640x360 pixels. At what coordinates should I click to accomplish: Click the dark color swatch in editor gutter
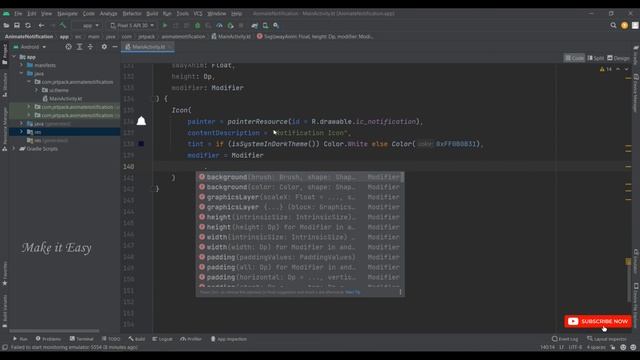pos(141,144)
